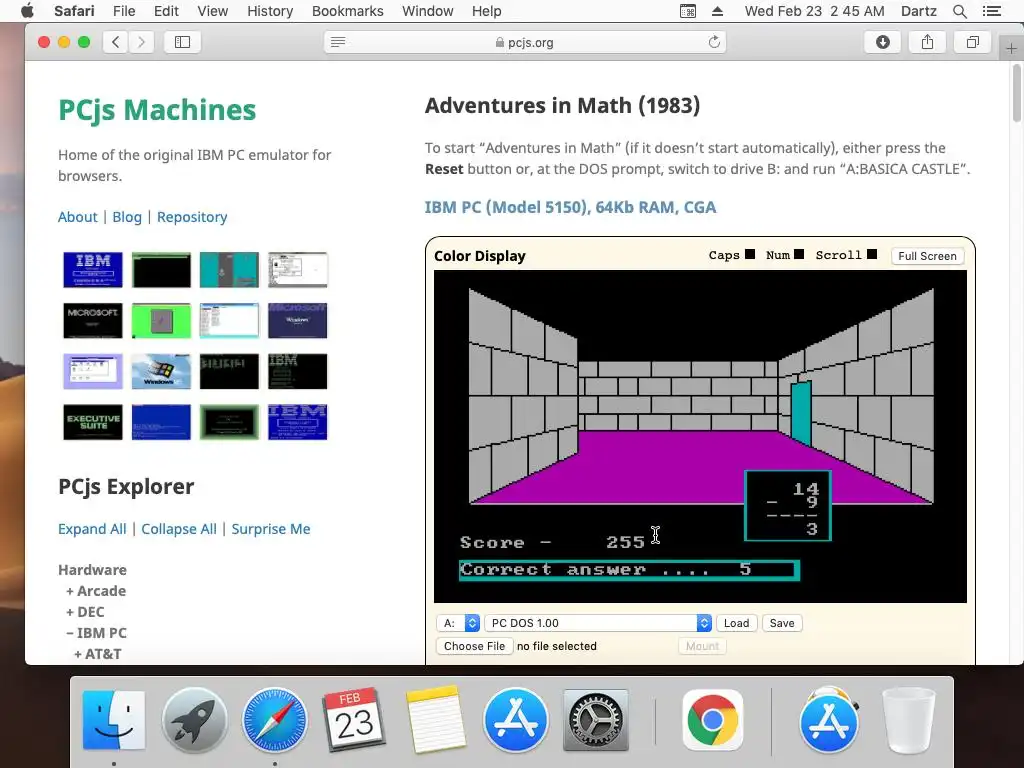Screen dimensions: 1024x768
Task: Open Calendar in the Dock
Action: (x=355, y=720)
